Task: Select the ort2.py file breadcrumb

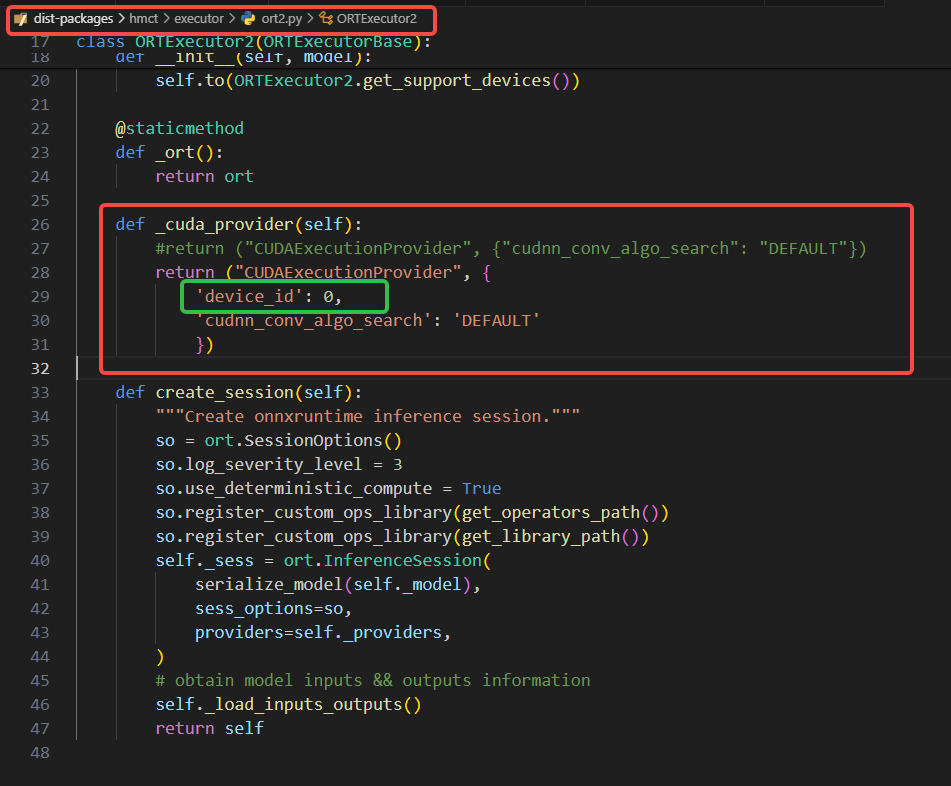Action: (x=280, y=19)
